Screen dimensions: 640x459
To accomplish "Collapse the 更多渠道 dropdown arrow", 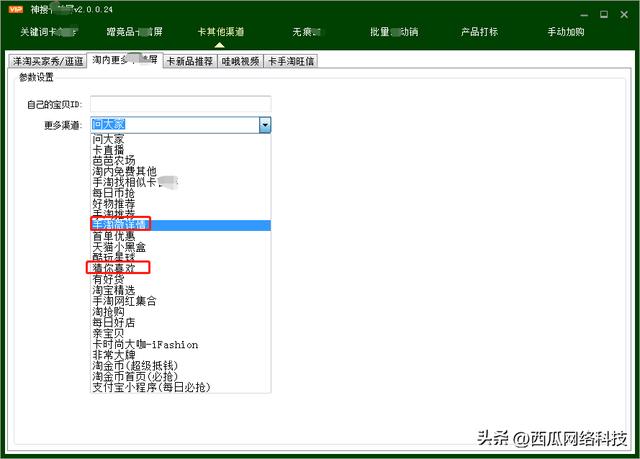I will pos(265,125).
